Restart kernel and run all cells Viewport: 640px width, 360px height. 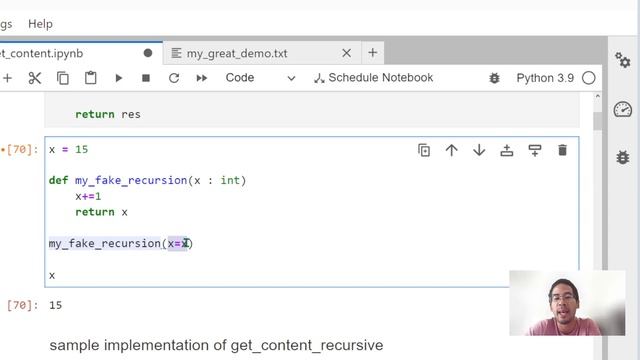click(202, 78)
